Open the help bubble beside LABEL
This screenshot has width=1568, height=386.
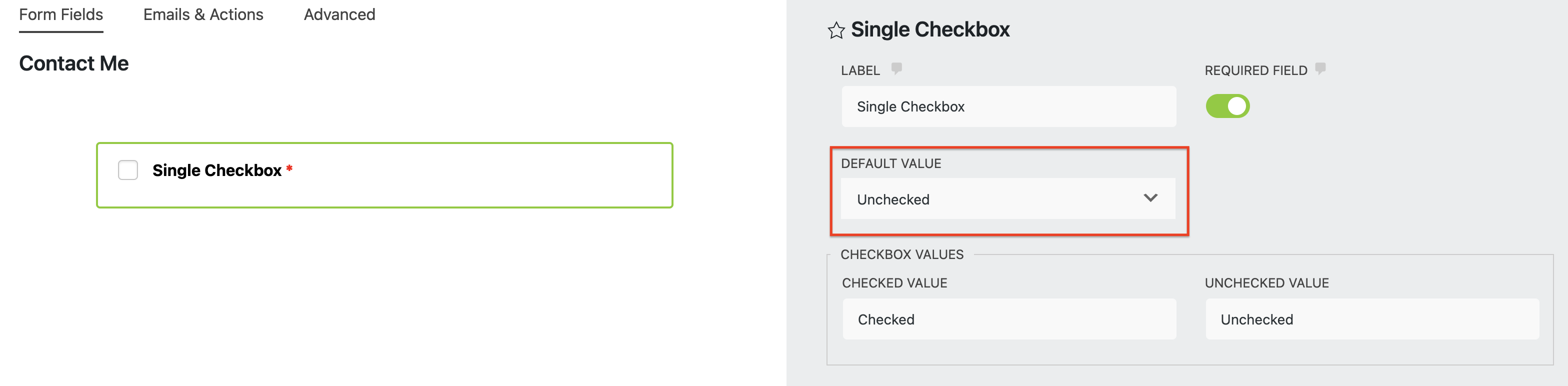897,69
